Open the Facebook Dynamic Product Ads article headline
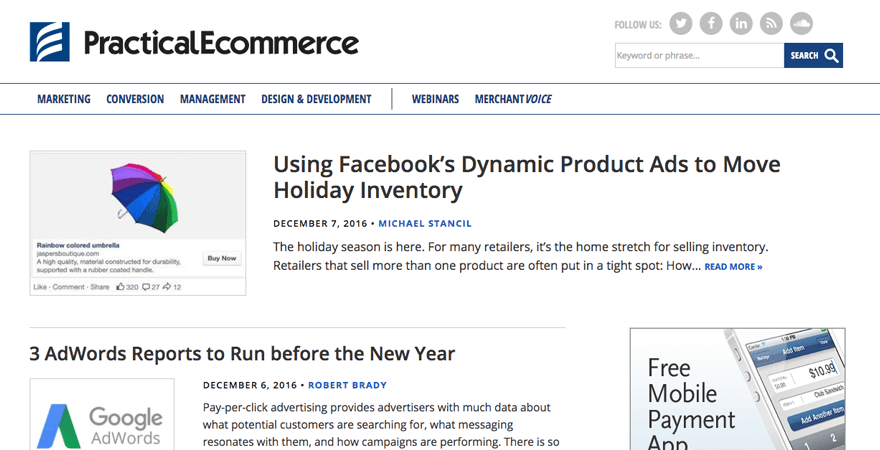880x450 pixels. [526, 177]
